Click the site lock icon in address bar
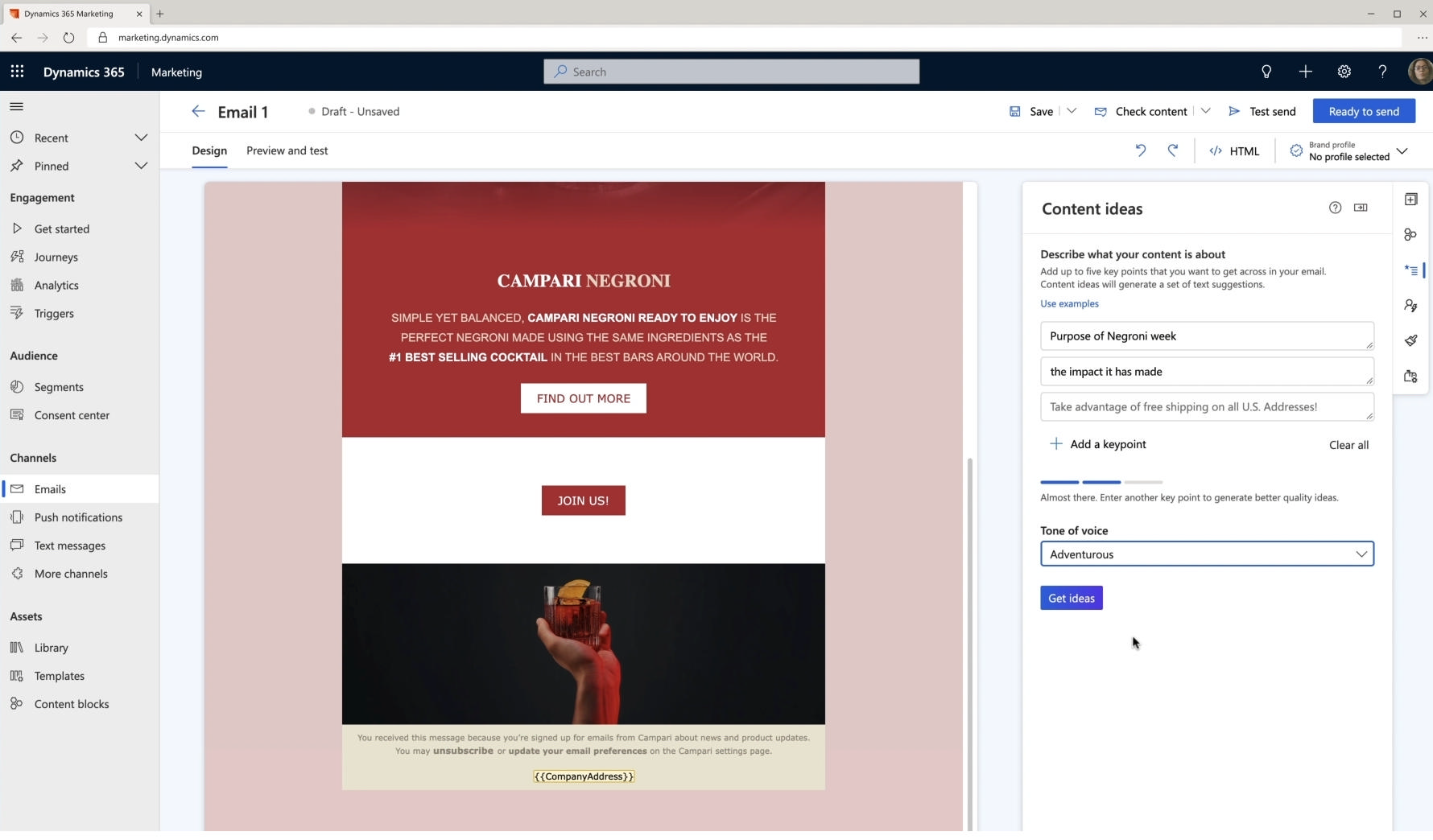Image resolution: width=1433 pixels, height=840 pixels. point(102,38)
